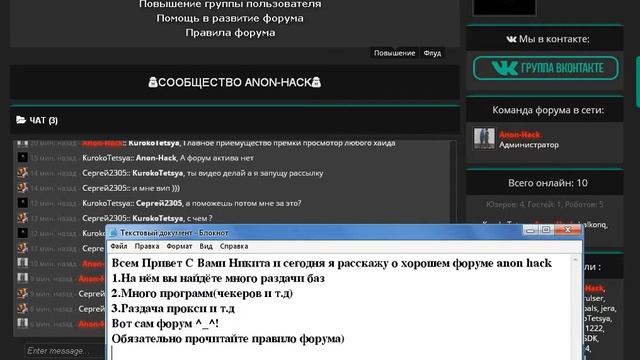Click the Notepad vertical scrollbar up arrow

pos(575,260)
